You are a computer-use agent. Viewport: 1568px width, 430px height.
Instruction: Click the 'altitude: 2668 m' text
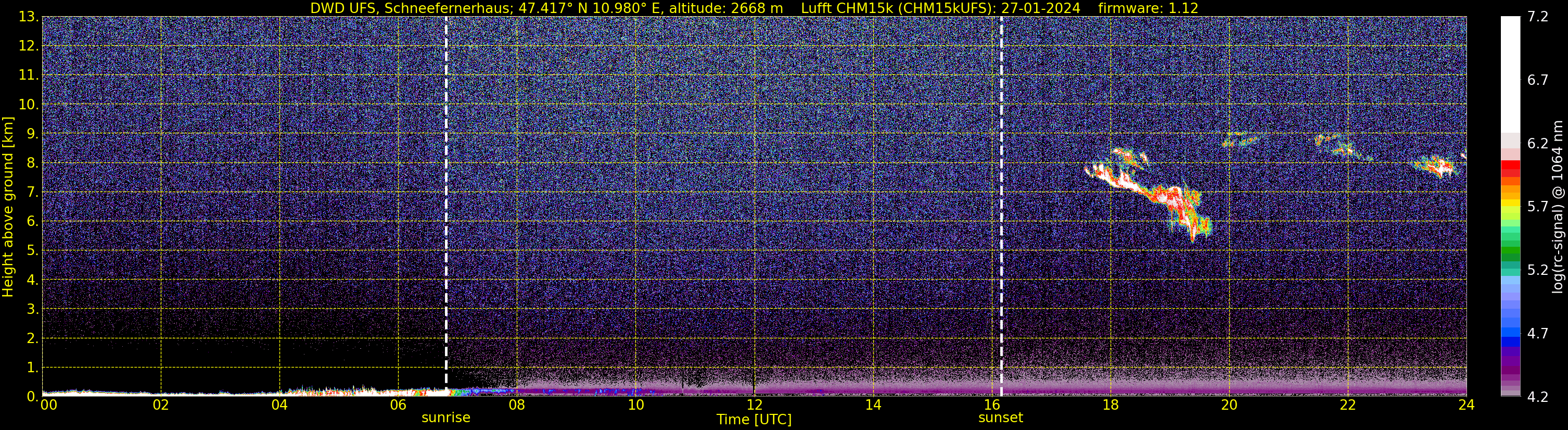coord(725,8)
